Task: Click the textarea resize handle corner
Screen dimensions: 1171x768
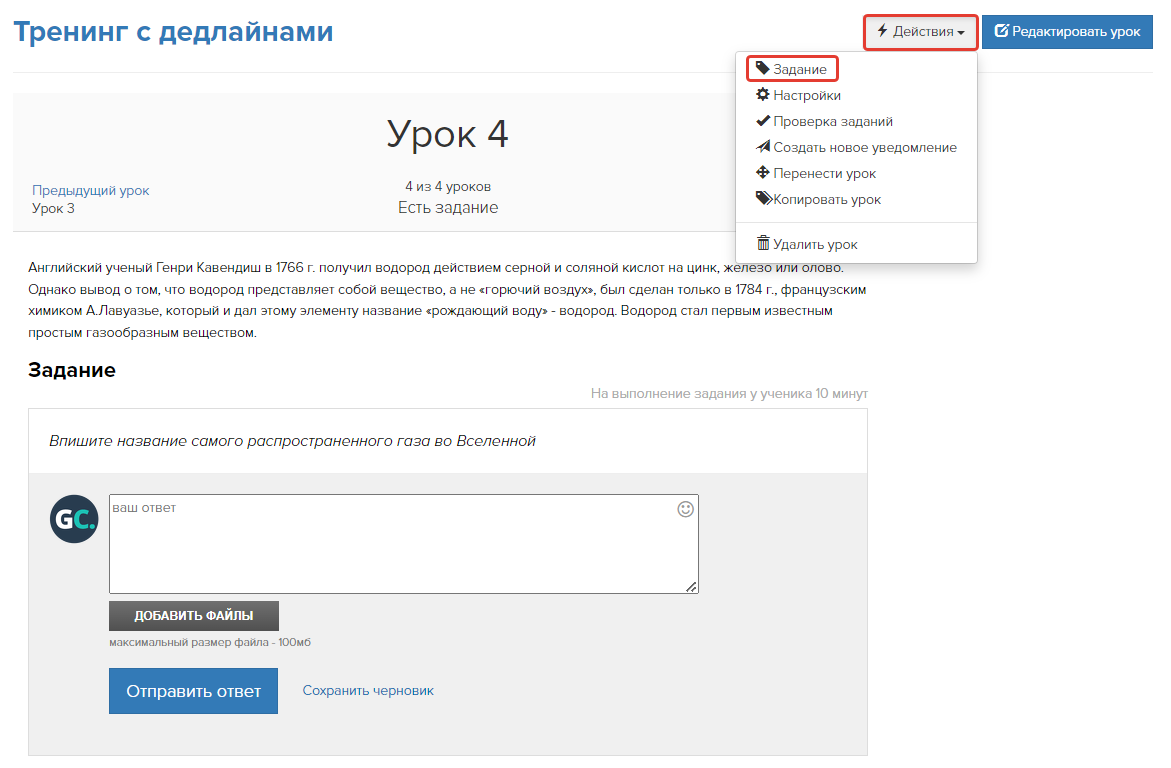Action: [x=692, y=587]
